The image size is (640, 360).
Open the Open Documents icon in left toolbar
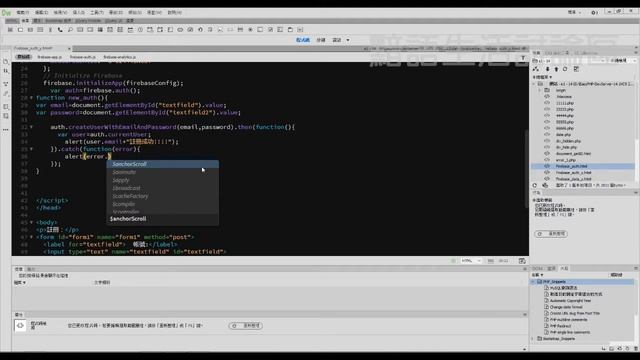coord(6,62)
